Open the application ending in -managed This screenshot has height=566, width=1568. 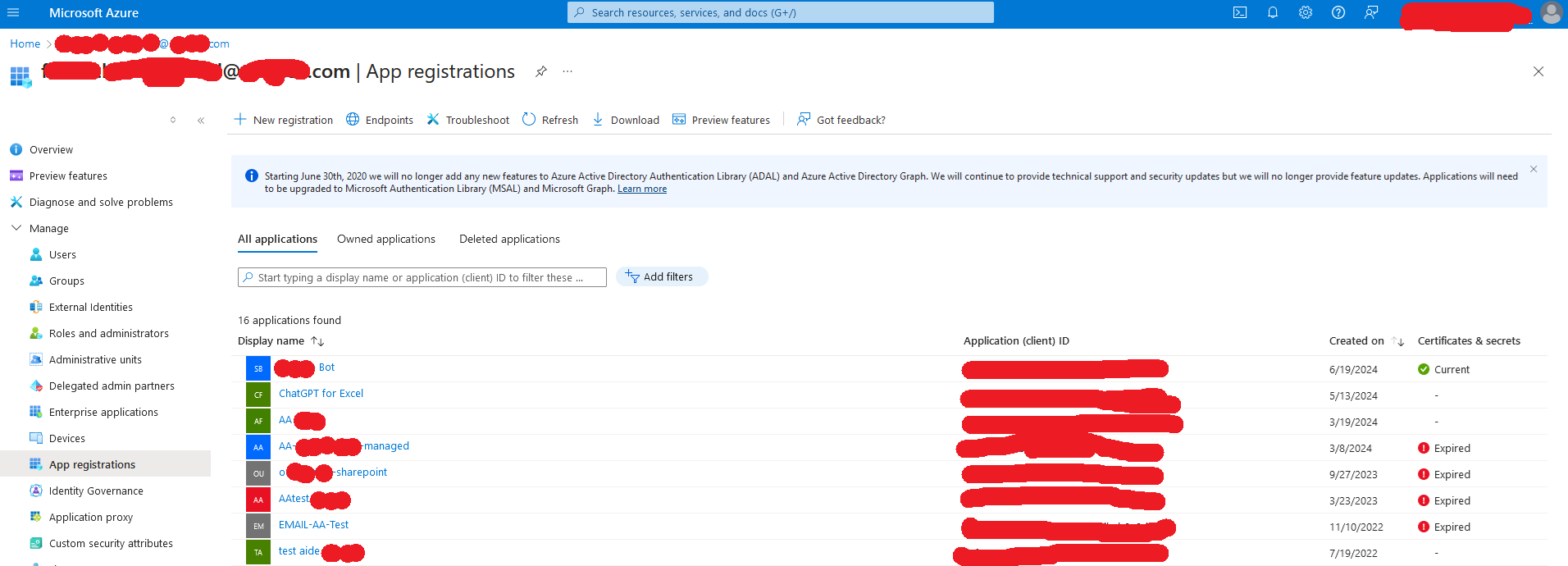[344, 446]
